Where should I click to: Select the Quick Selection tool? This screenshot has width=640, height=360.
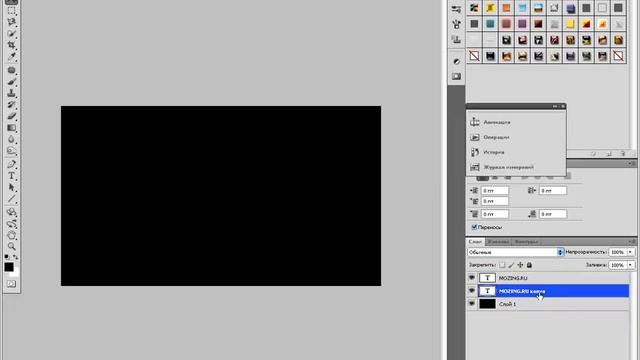(11, 33)
